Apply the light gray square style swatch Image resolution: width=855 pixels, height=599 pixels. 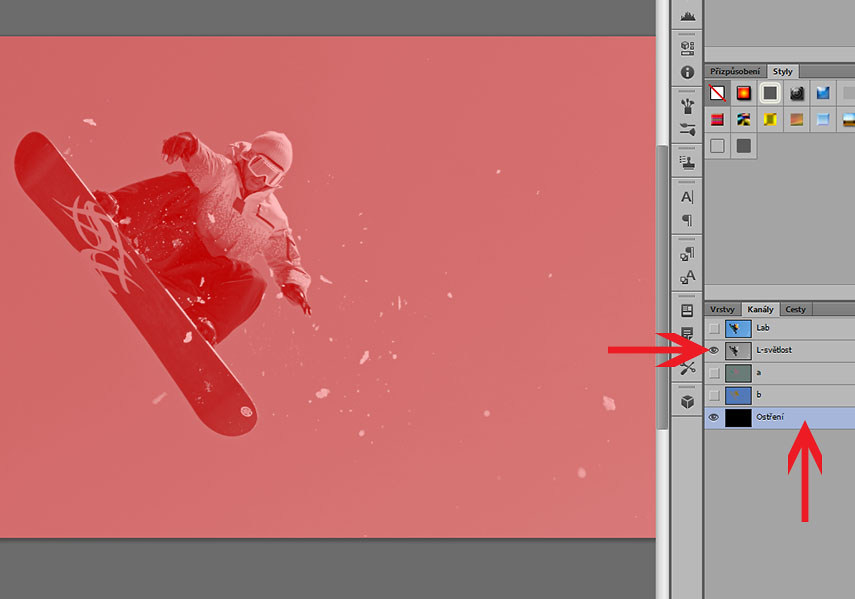coord(717,146)
